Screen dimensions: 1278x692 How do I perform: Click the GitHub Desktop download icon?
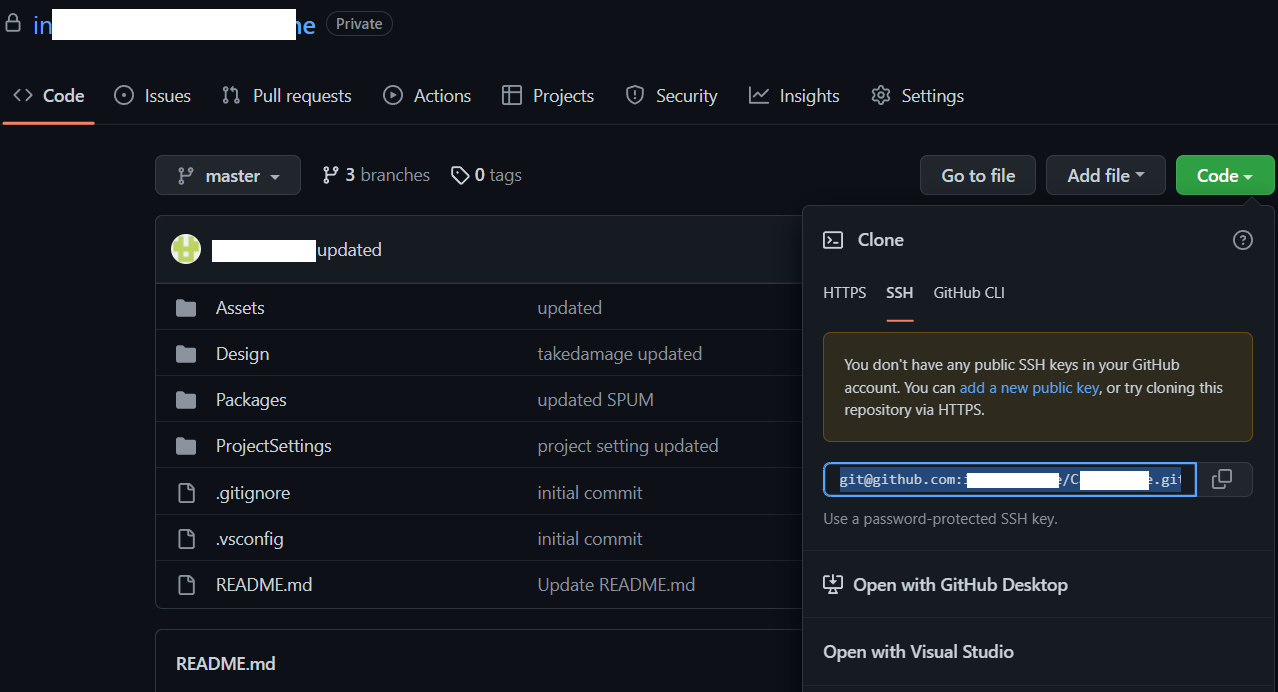(x=833, y=584)
